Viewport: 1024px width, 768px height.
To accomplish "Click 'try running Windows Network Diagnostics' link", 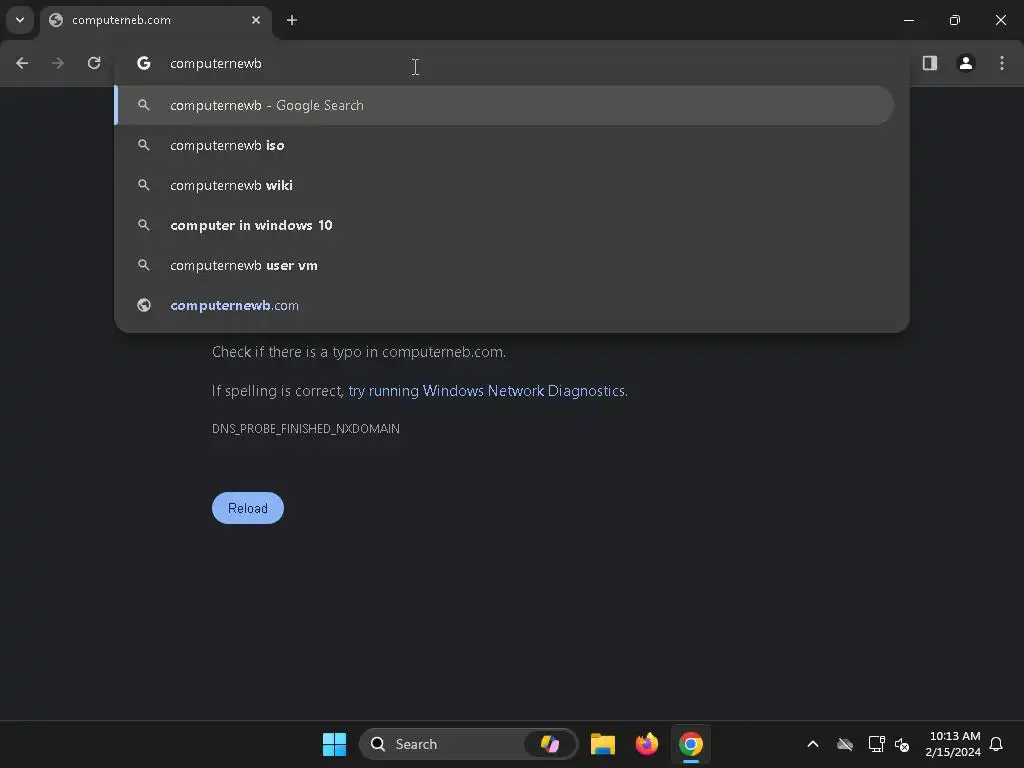I will point(487,391).
